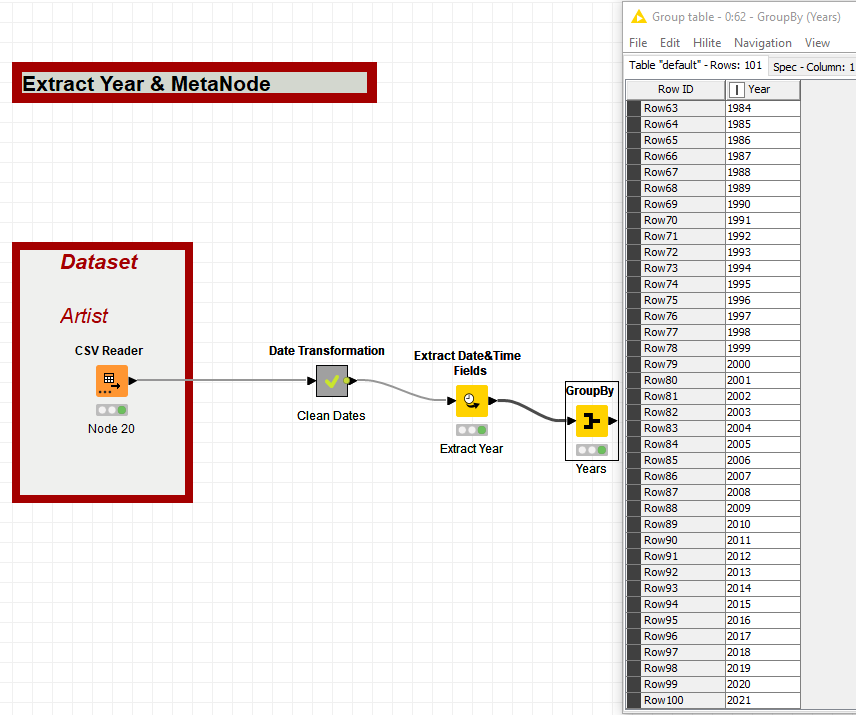
Task: Sort by the Row ID column header
Action: coord(675,90)
